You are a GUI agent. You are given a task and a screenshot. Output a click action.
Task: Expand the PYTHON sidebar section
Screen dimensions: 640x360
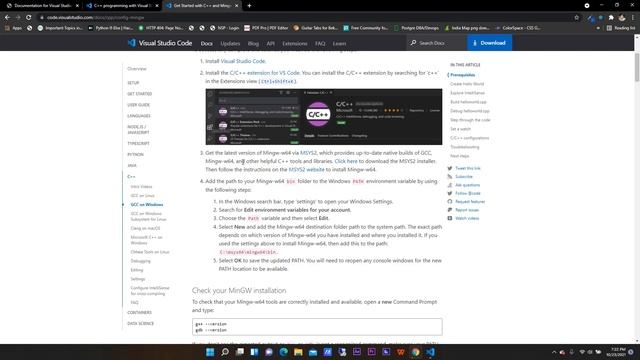click(x=136, y=155)
